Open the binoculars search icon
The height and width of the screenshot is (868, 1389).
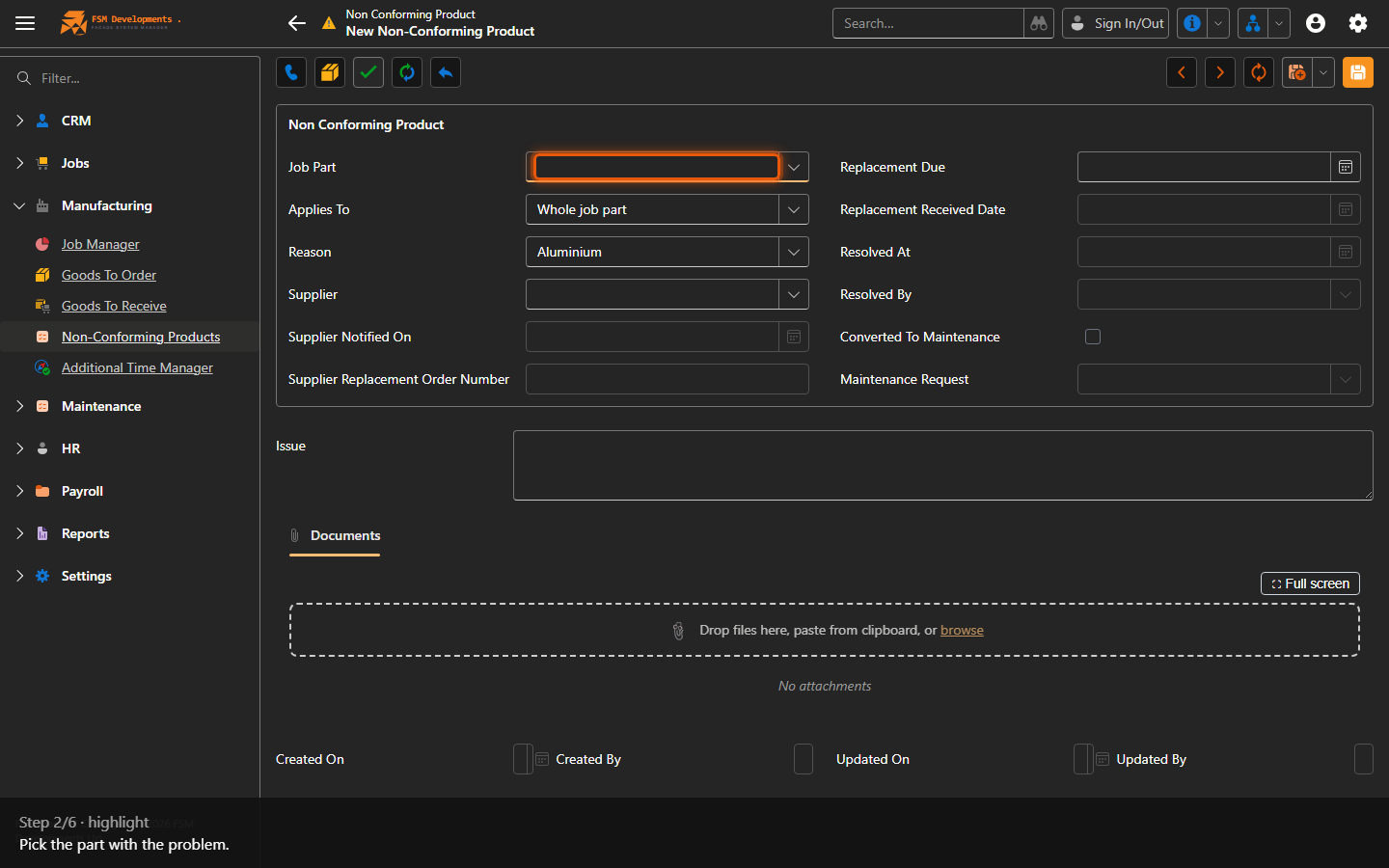point(1039,23)
